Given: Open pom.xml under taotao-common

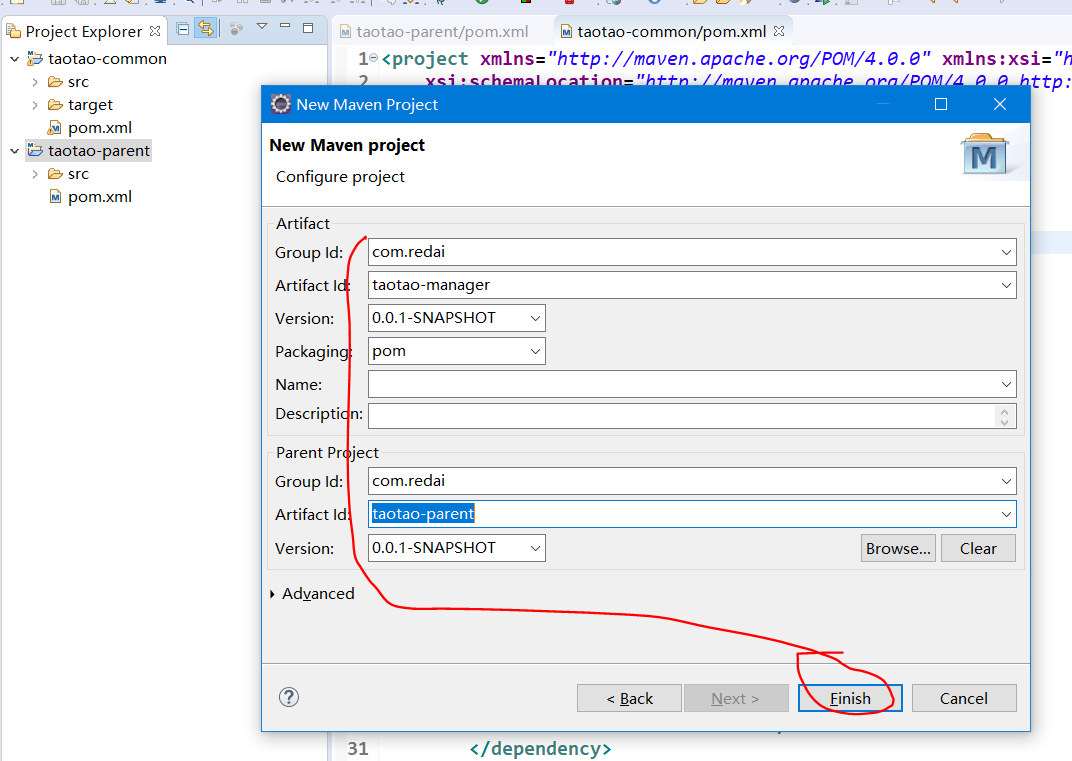Looking at the screenshot, I should tap(99, 128).
